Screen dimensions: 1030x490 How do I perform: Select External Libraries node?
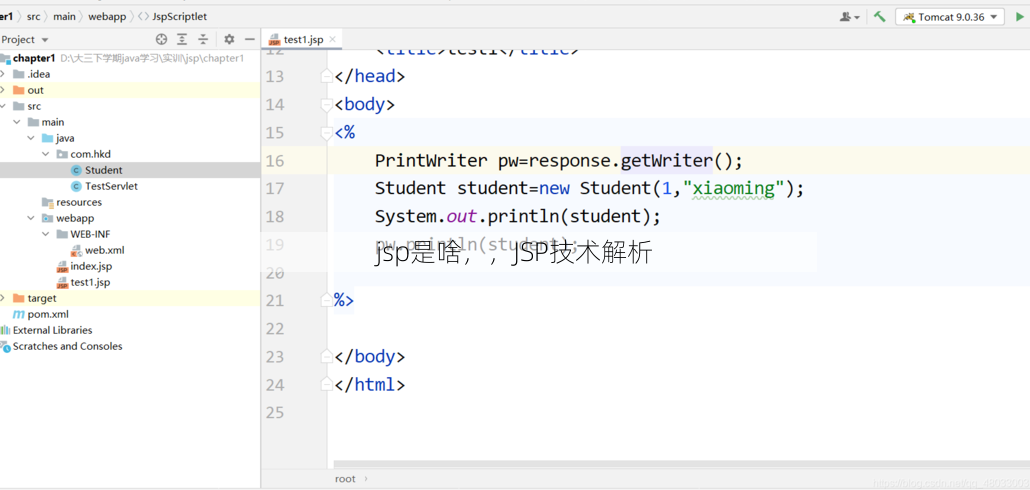coord(53,330)
